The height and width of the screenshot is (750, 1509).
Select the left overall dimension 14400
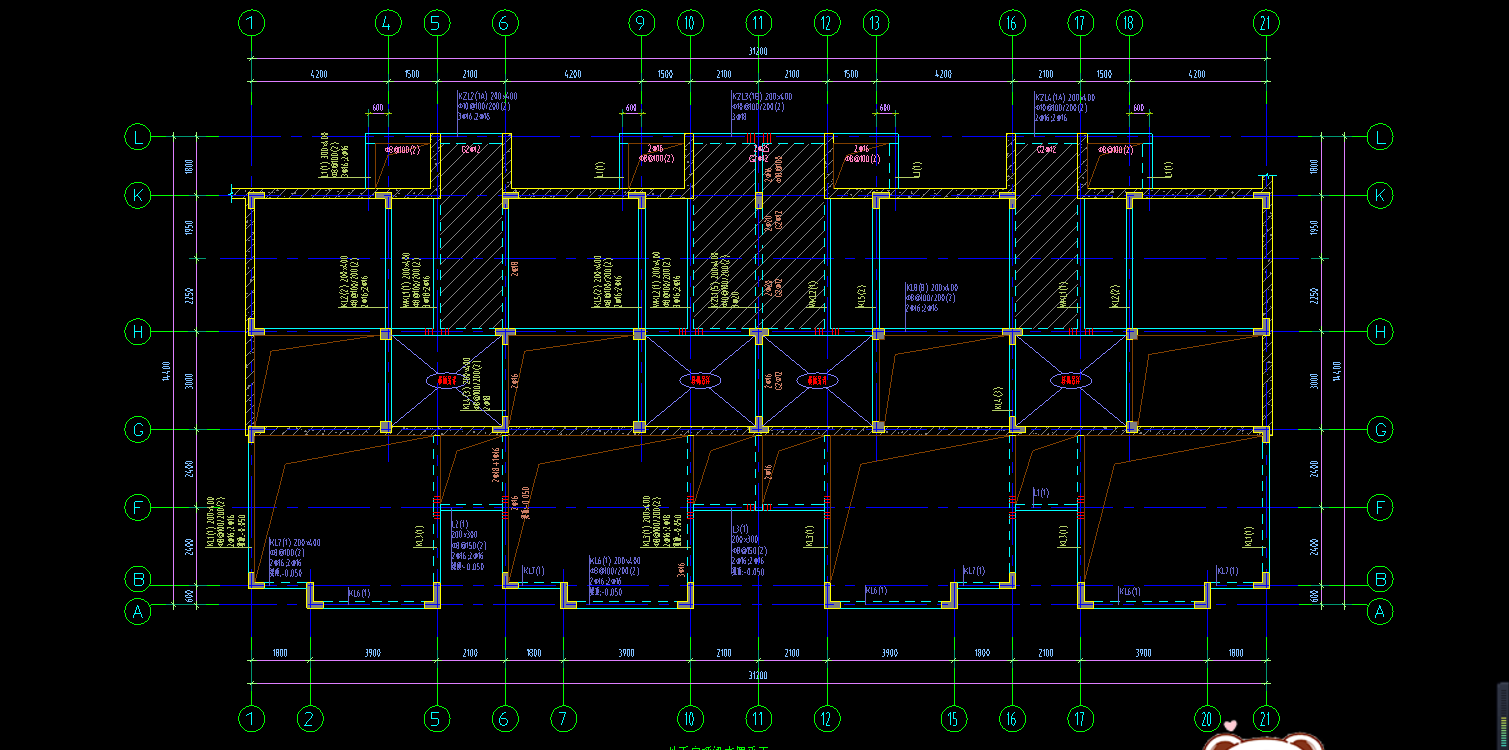[x=165, y=372]
